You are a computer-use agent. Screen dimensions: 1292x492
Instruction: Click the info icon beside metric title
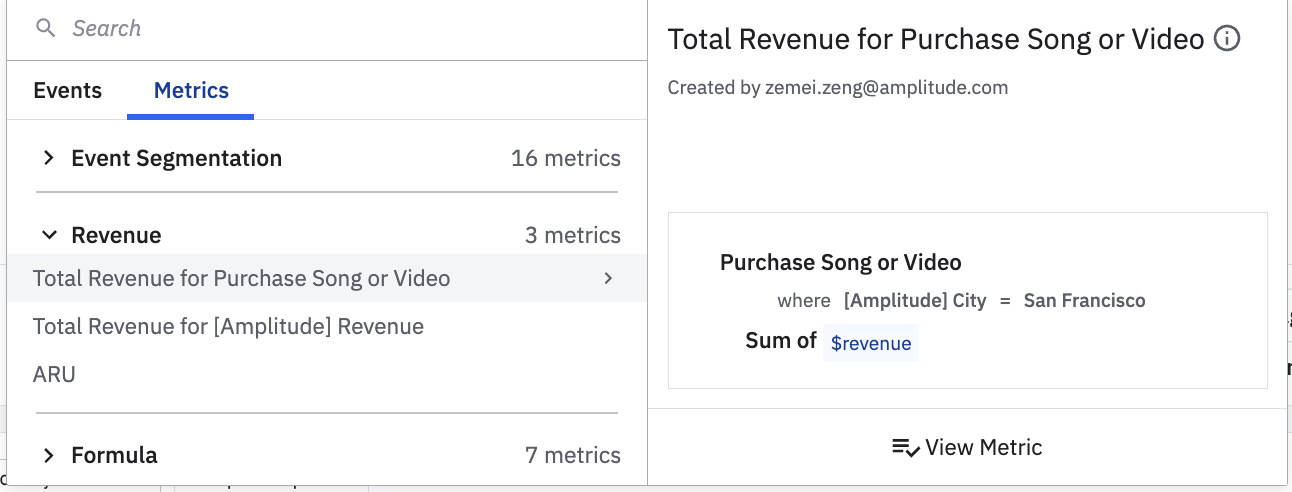pyautogui.click(x=1226, y=39)
